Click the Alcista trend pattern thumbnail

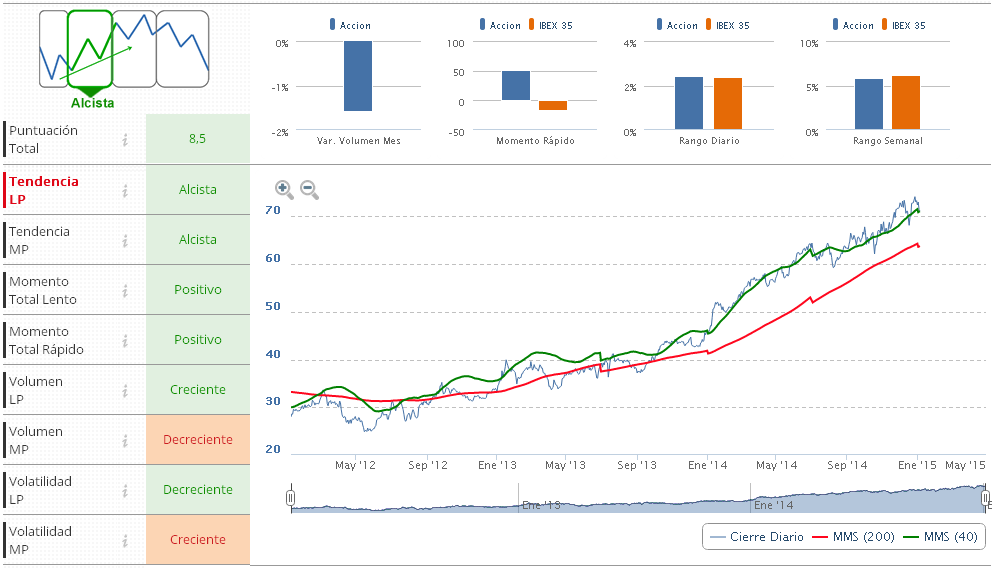coord(91,48)
